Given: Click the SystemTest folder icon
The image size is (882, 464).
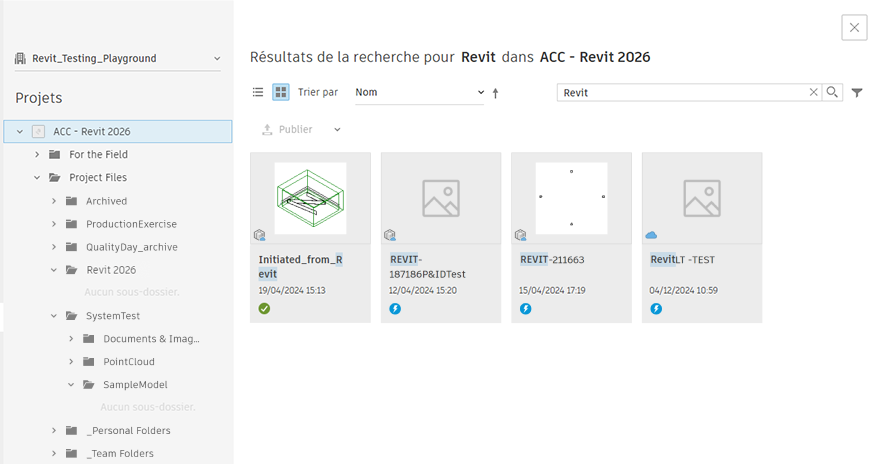Looking at the screenshot, I should click(71, 316).
